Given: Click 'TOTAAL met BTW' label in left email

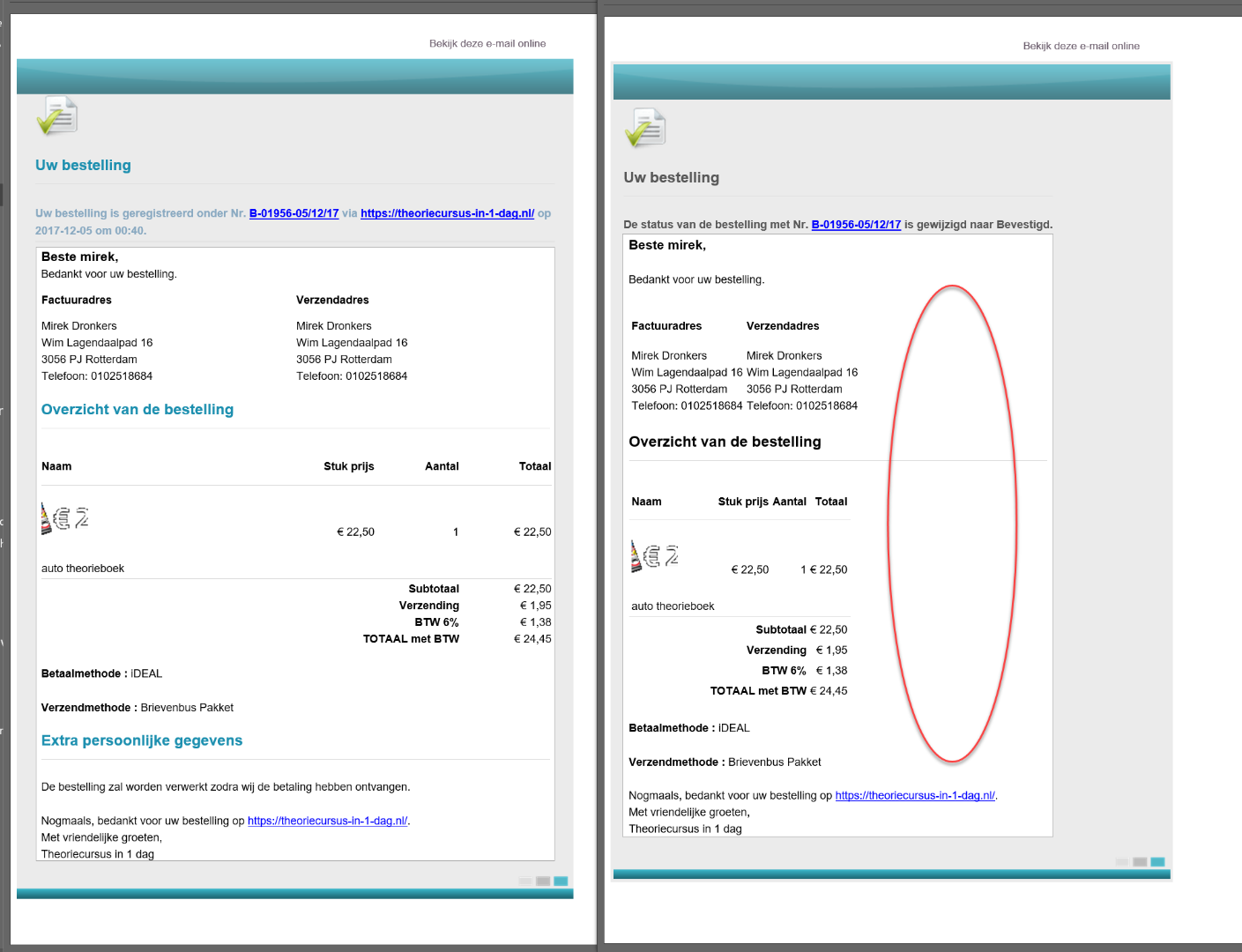Looking at the screenshot, I should click(411, 639).
